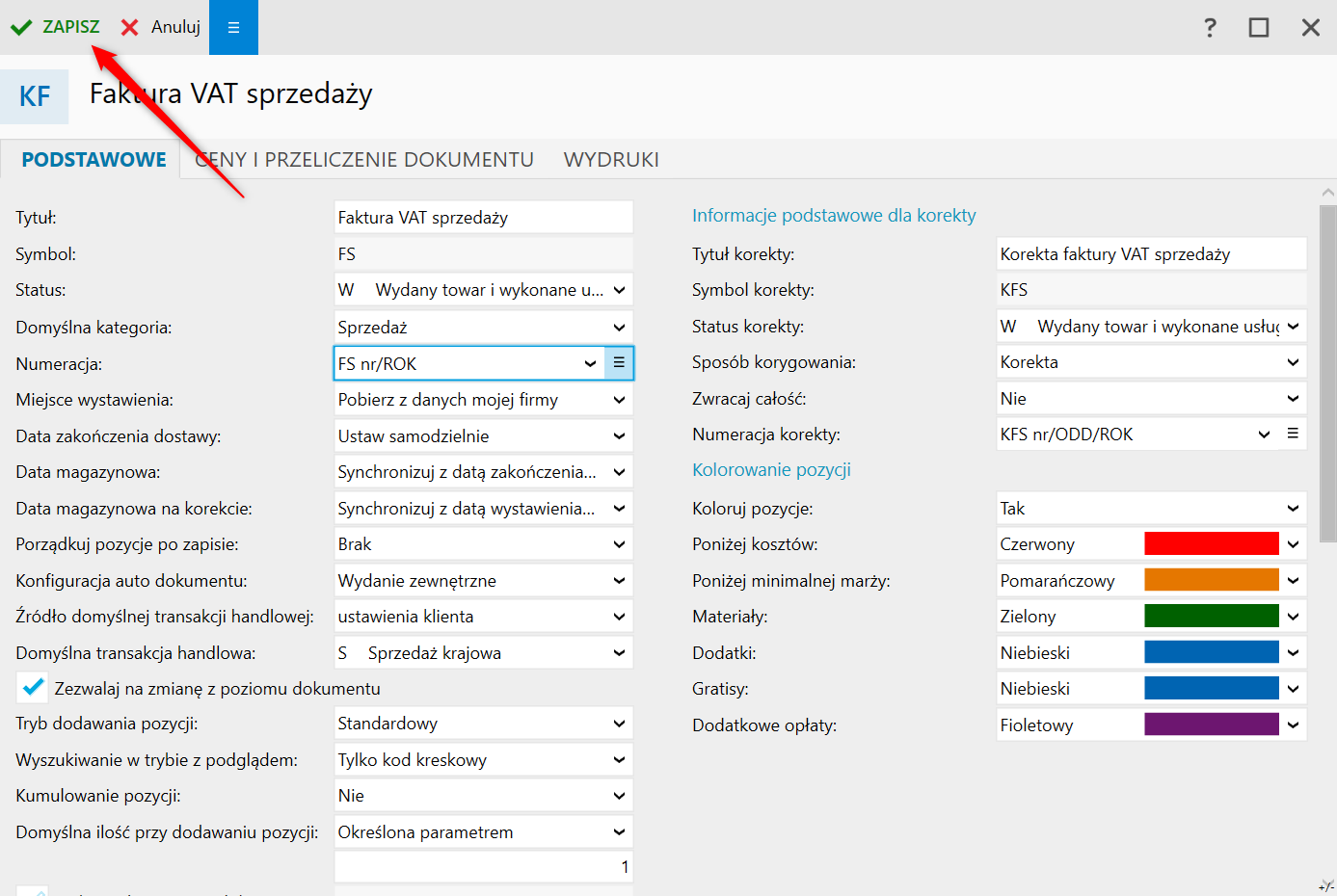Open the Koloruj pozycje dropdown
This screenshot has height=896, width=1337.
point(1293,509)
